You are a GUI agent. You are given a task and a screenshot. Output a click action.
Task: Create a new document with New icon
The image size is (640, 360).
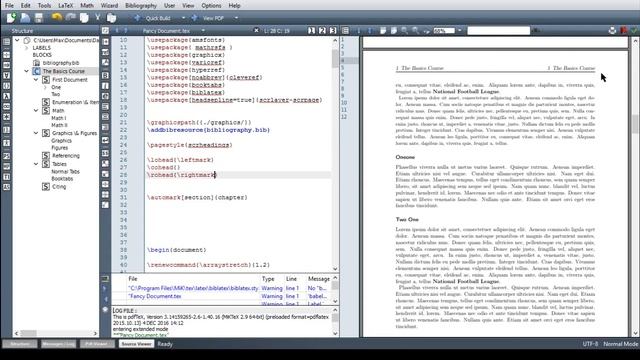point(11,18)
